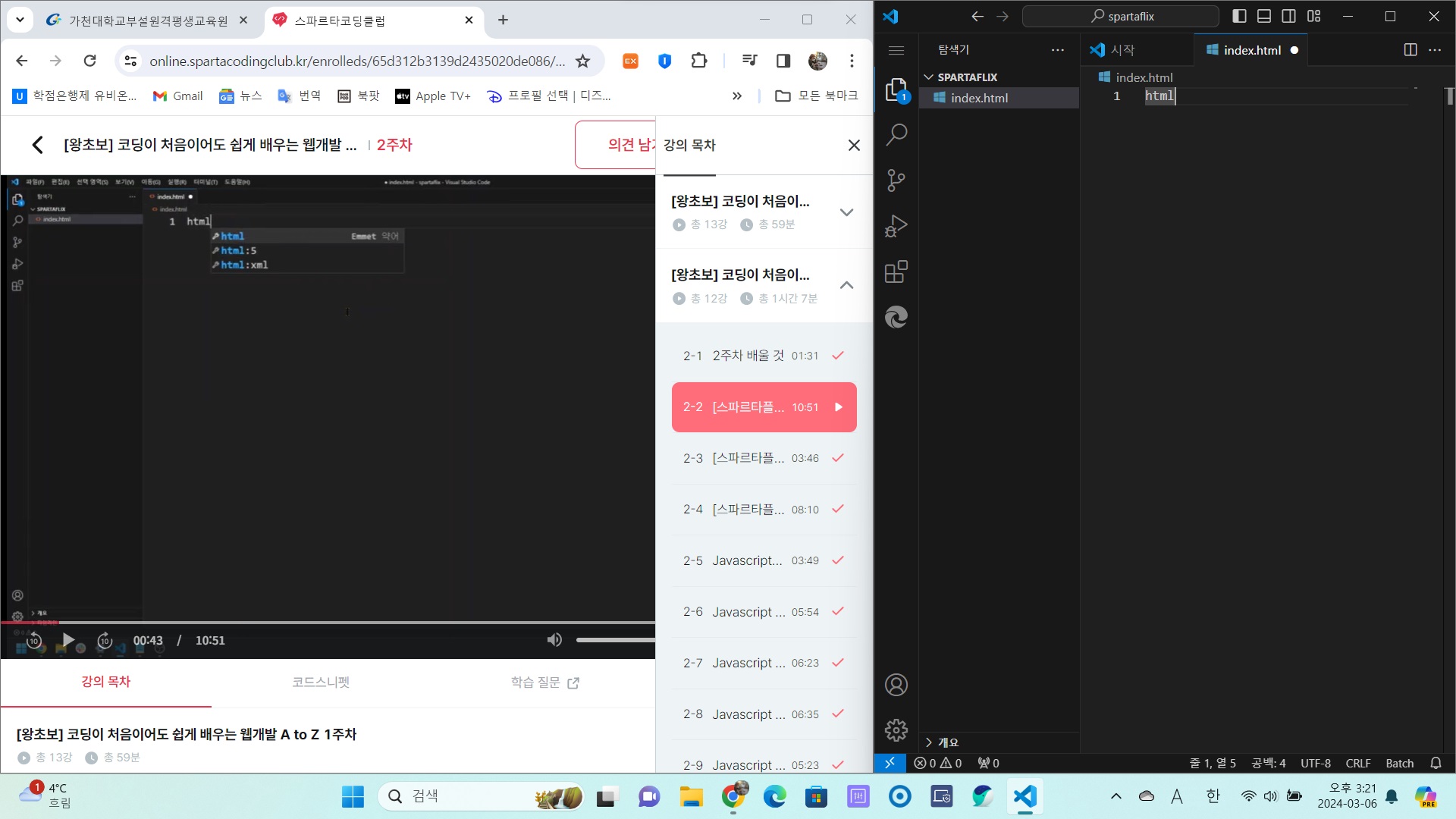Open Chrome extensions puzzle icon
The image size is (1456, 819).
click(699, 61)
